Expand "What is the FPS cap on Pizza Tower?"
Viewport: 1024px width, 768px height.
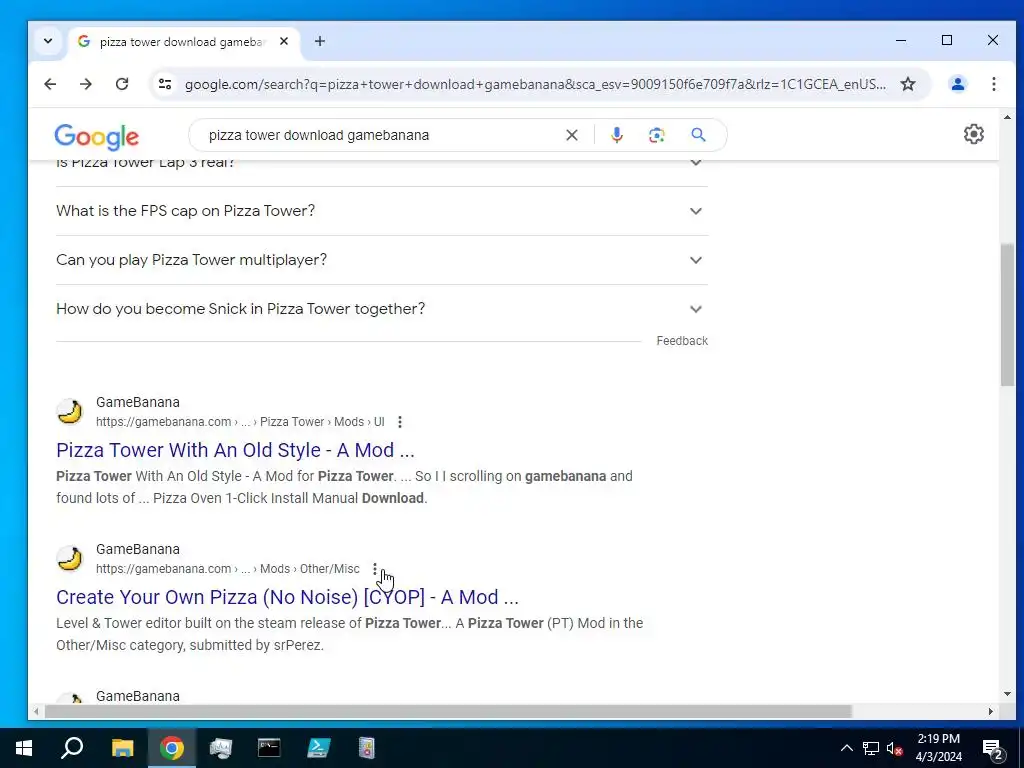coord(382,211)
